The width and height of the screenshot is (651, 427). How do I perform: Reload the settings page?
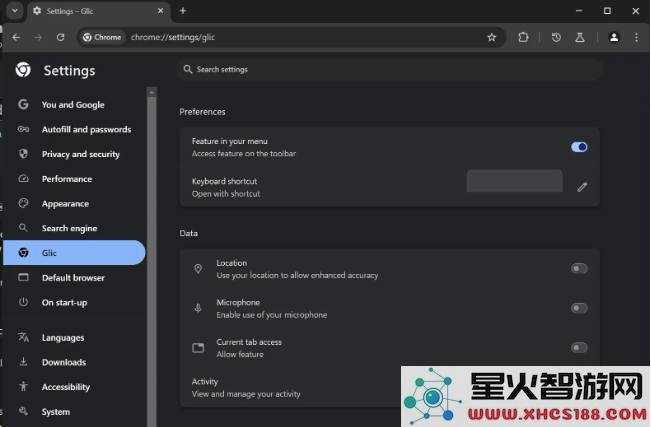tap(61, 37)
